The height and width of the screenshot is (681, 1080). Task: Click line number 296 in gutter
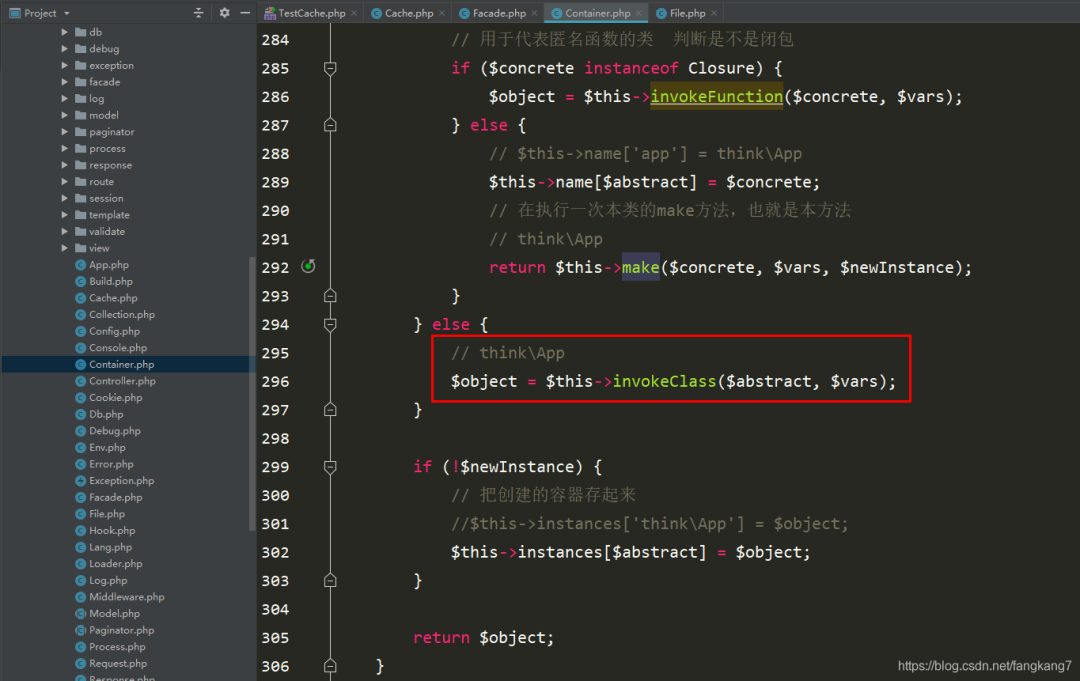(x=276, y=381)
